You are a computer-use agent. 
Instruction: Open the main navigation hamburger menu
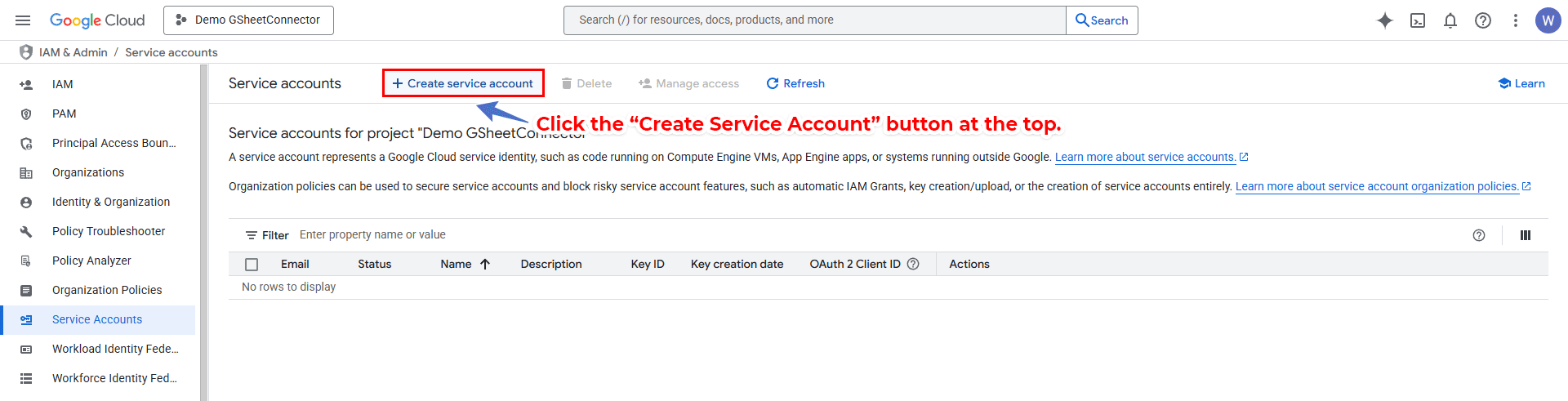[x=23, y=20]
